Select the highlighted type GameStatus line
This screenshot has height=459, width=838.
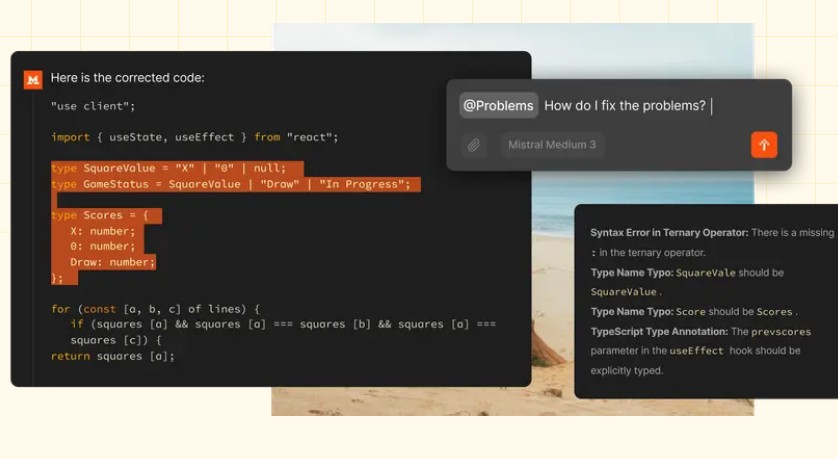click(x=230, y=184)
